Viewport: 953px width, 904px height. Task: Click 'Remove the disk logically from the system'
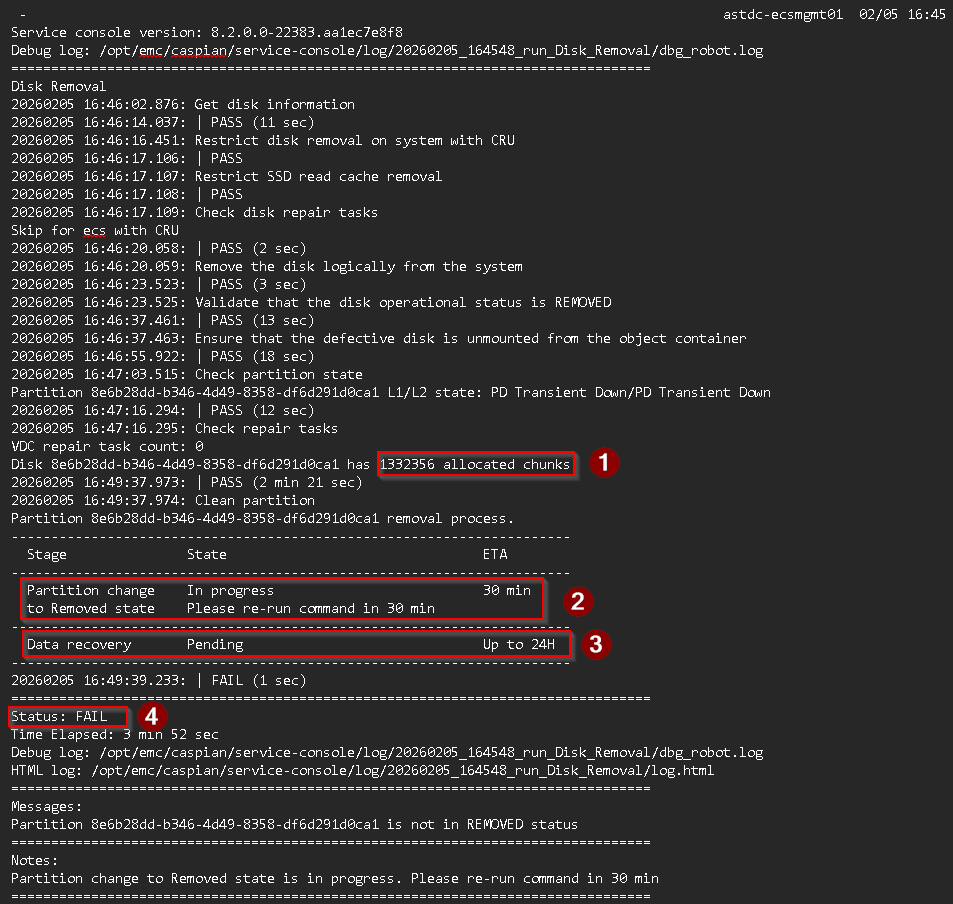click(359, 266)
